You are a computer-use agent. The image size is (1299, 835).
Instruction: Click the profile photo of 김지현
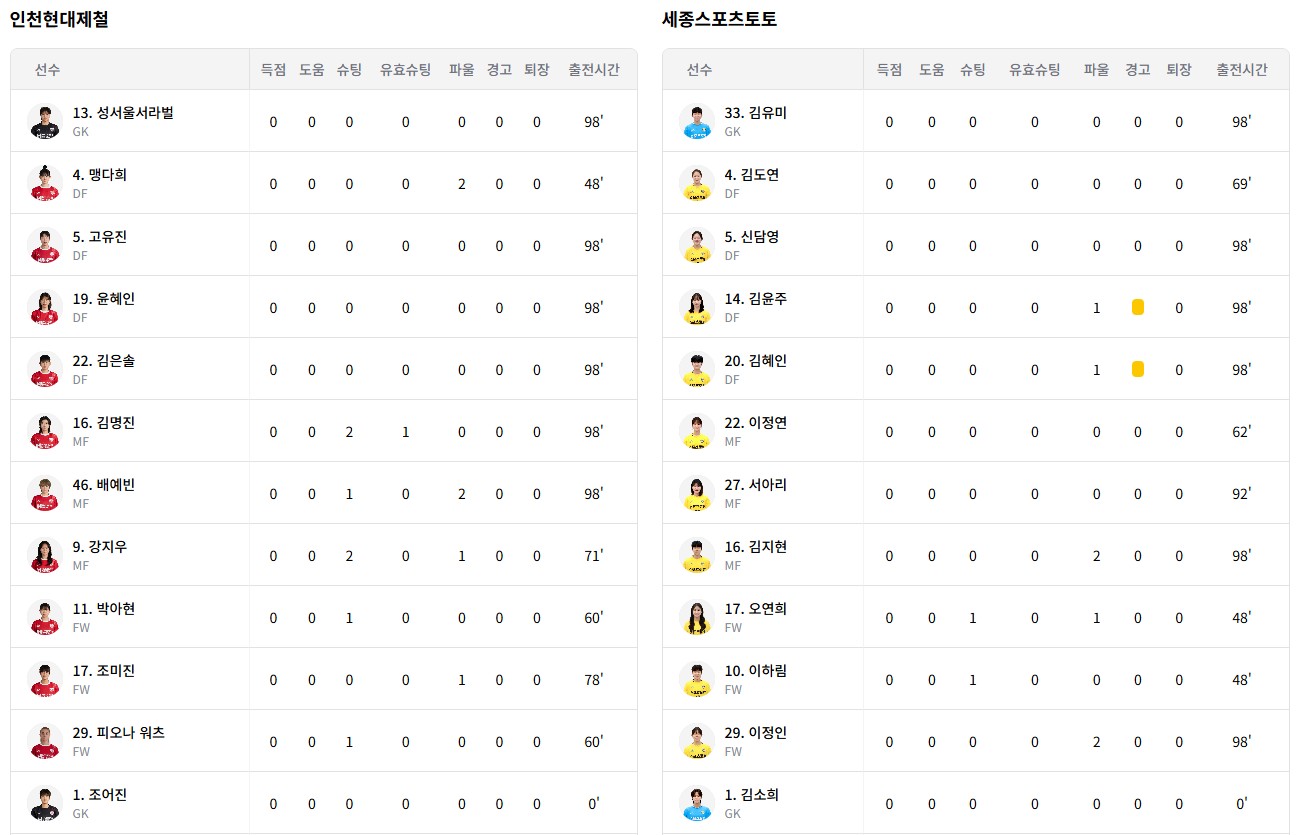point(696,555)
